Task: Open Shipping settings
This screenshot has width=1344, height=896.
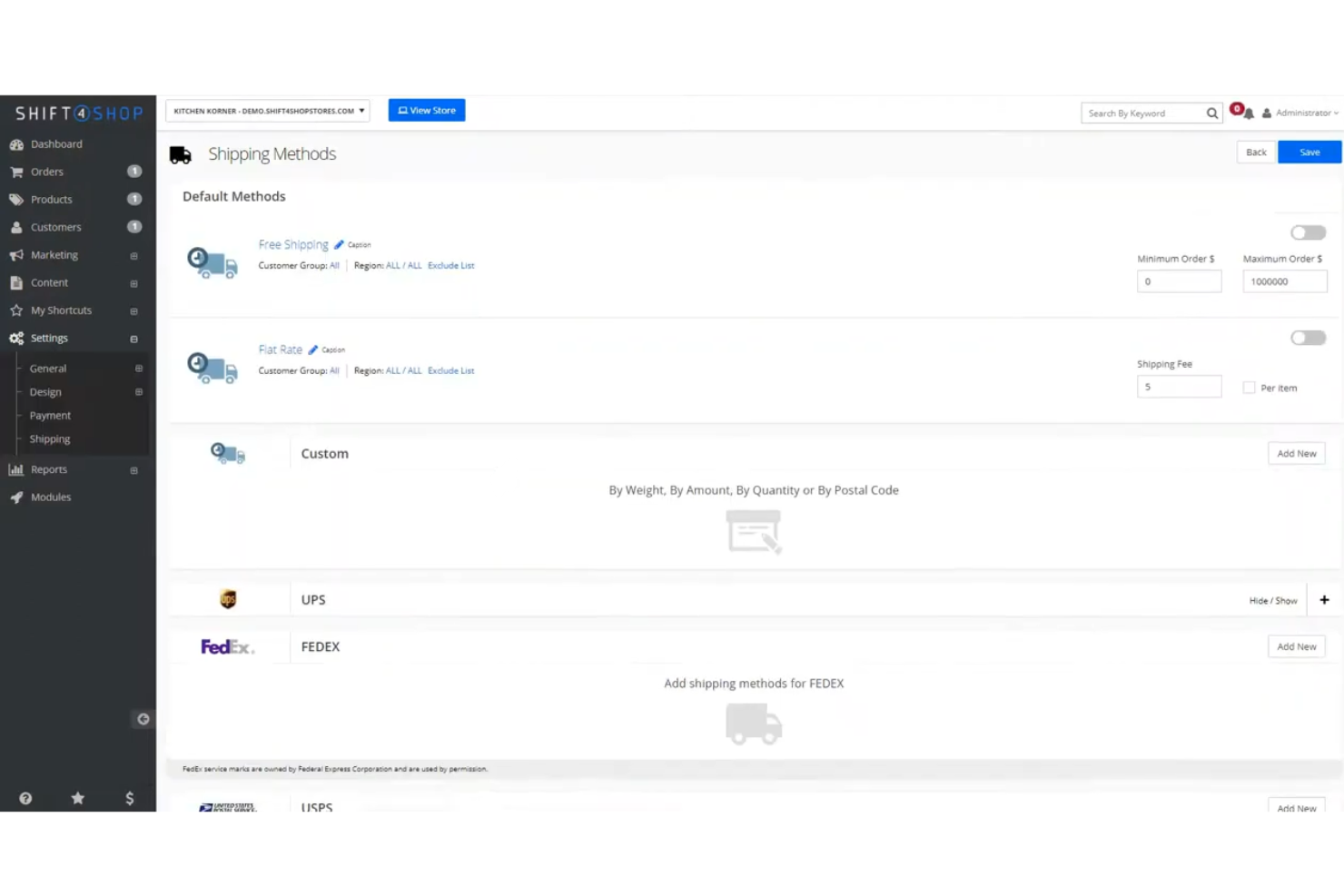Action: coord(50,439)
